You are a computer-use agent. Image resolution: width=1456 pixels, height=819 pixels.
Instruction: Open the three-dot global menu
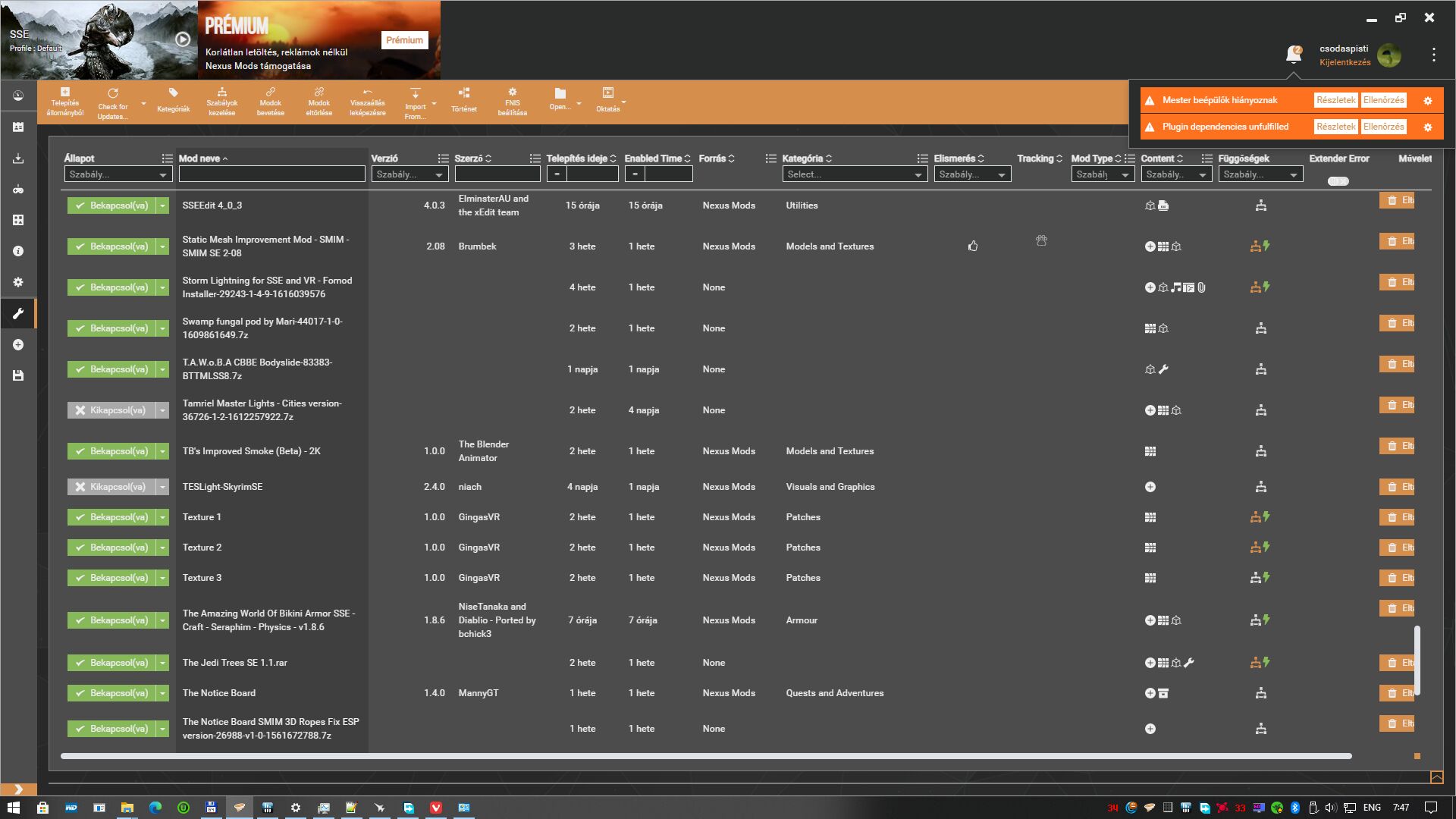pyautogui.click(x=1433, y=55)
